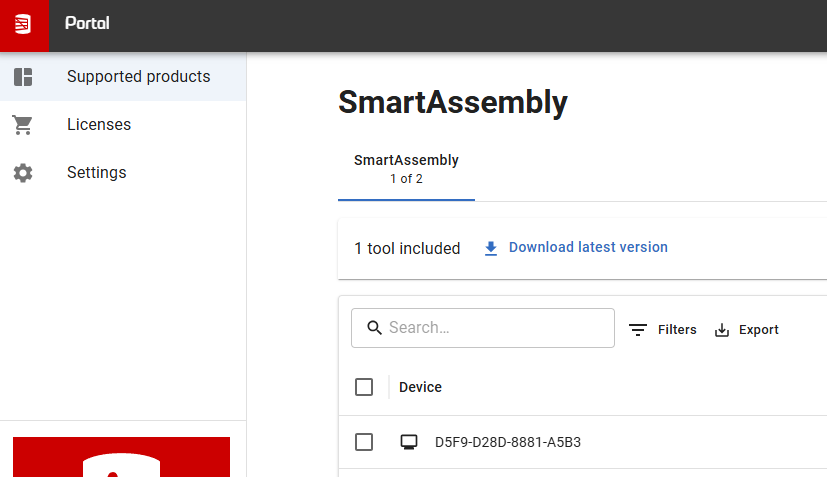Select the SmartAssembly 1 of 2 tab
Image resolution: width=827 pixels, height=477 pixels.
pyautogui.click(x=406, y=169)
